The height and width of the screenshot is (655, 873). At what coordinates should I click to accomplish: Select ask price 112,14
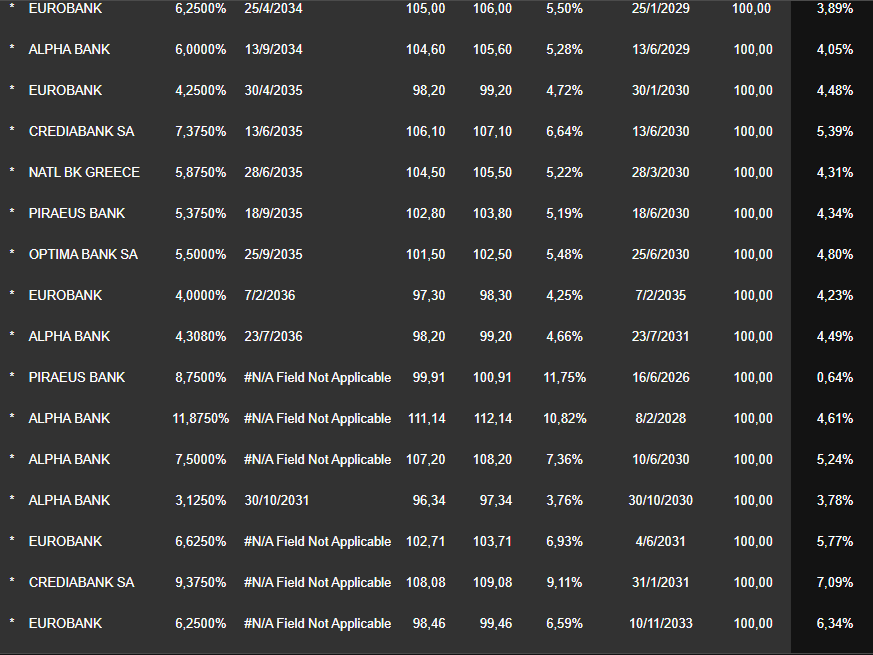(493, 418)
